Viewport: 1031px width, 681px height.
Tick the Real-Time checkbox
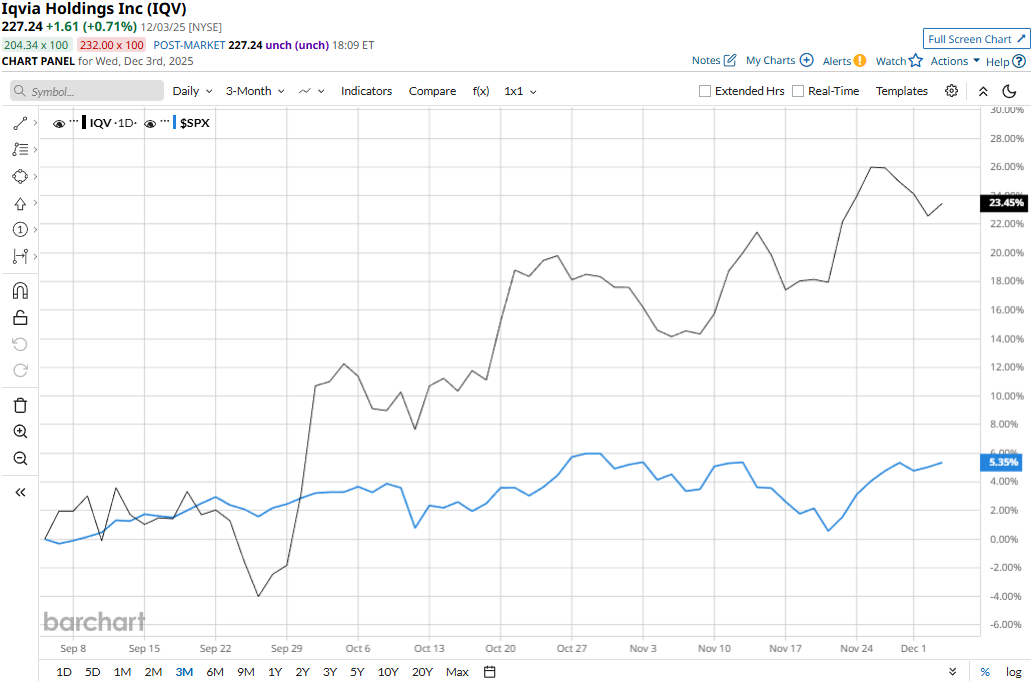click(x=798, y=91)
